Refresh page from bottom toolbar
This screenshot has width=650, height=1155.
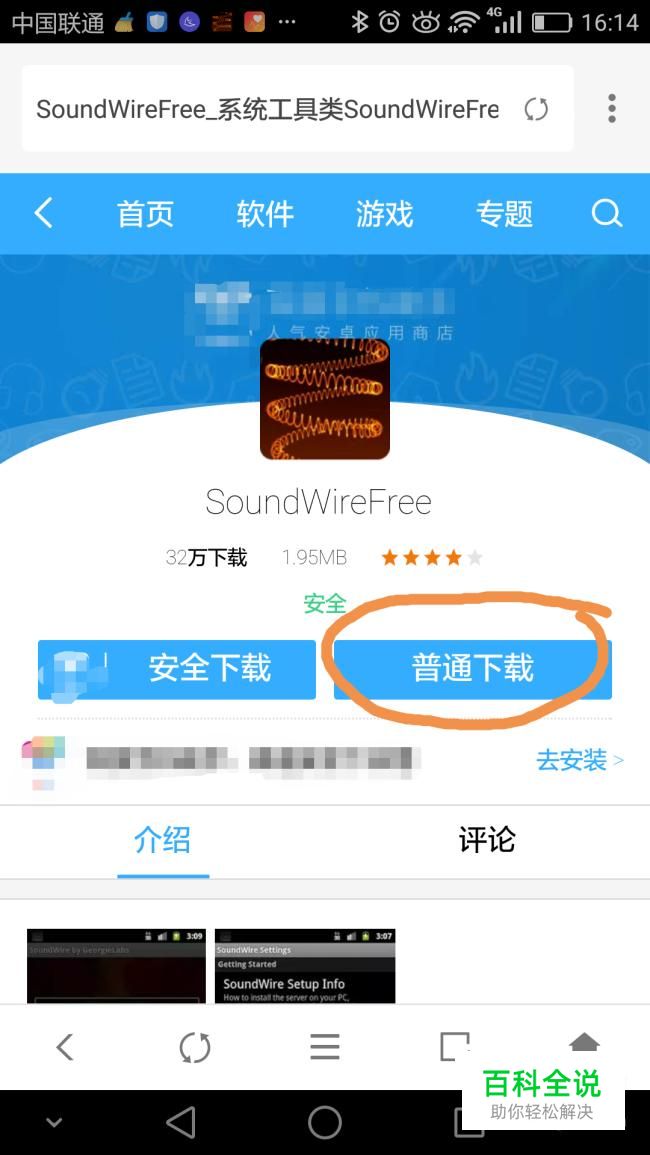click(x=195, y=1046)
